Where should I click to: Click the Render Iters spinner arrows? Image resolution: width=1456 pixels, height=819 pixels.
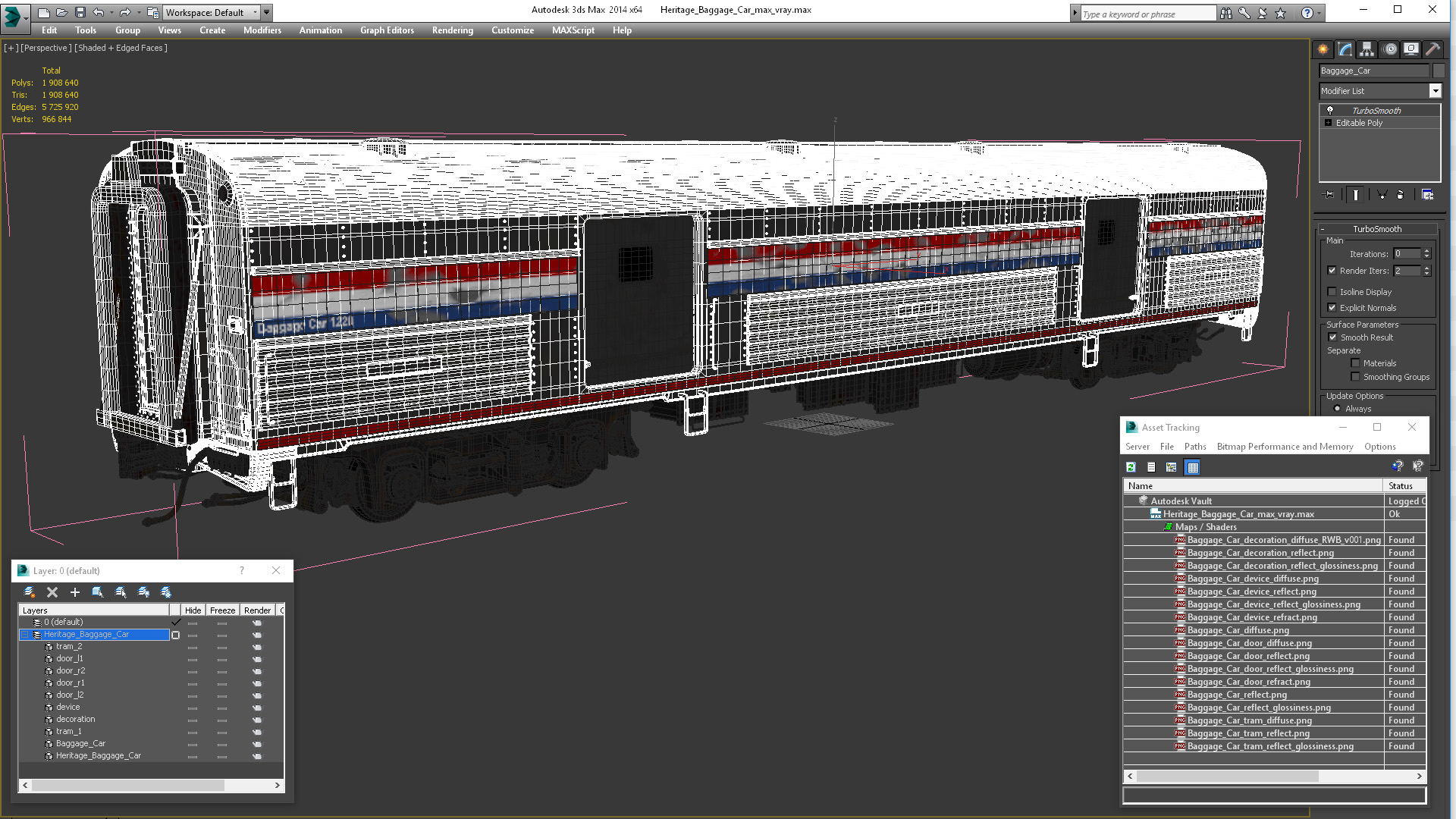pyautogui.click(x=1426, y=271)
